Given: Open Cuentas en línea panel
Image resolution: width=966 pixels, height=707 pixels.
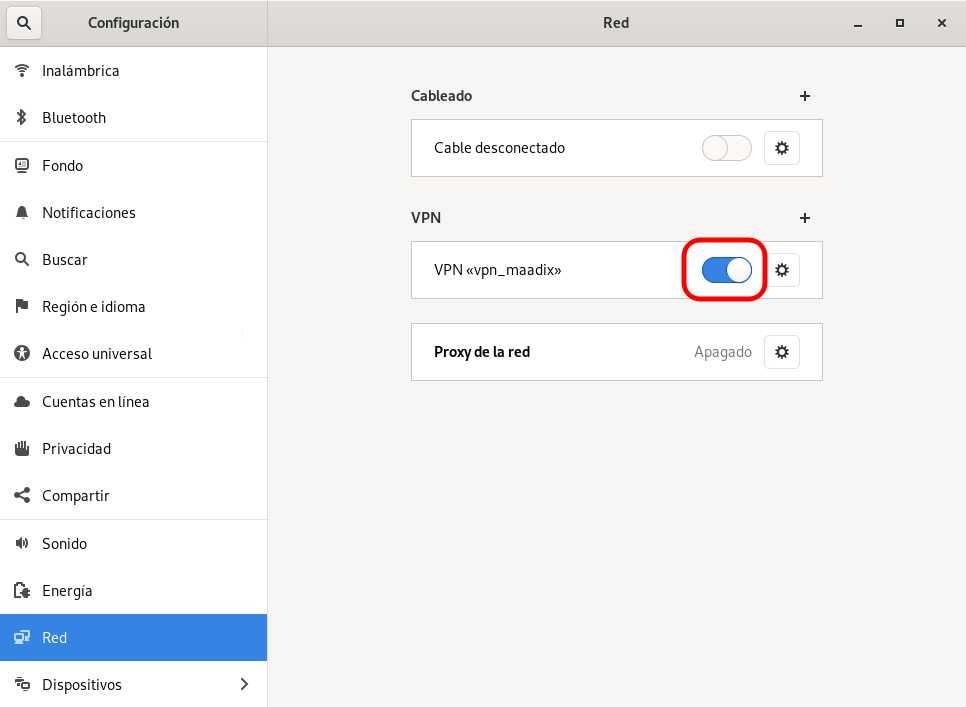Looking at the screenshot, I should click(x=134, y=402).
